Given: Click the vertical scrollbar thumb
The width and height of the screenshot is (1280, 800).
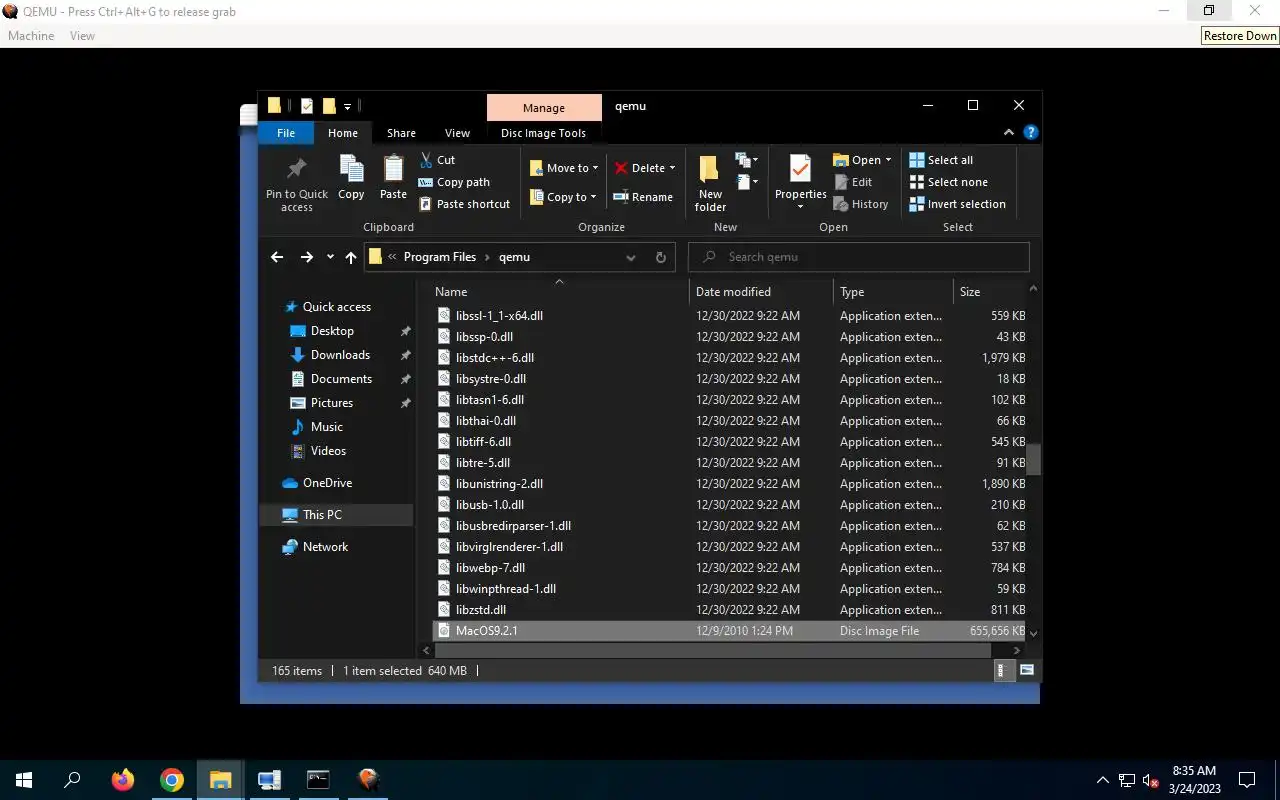Looking at the screenshot, I should [1034, 459].
